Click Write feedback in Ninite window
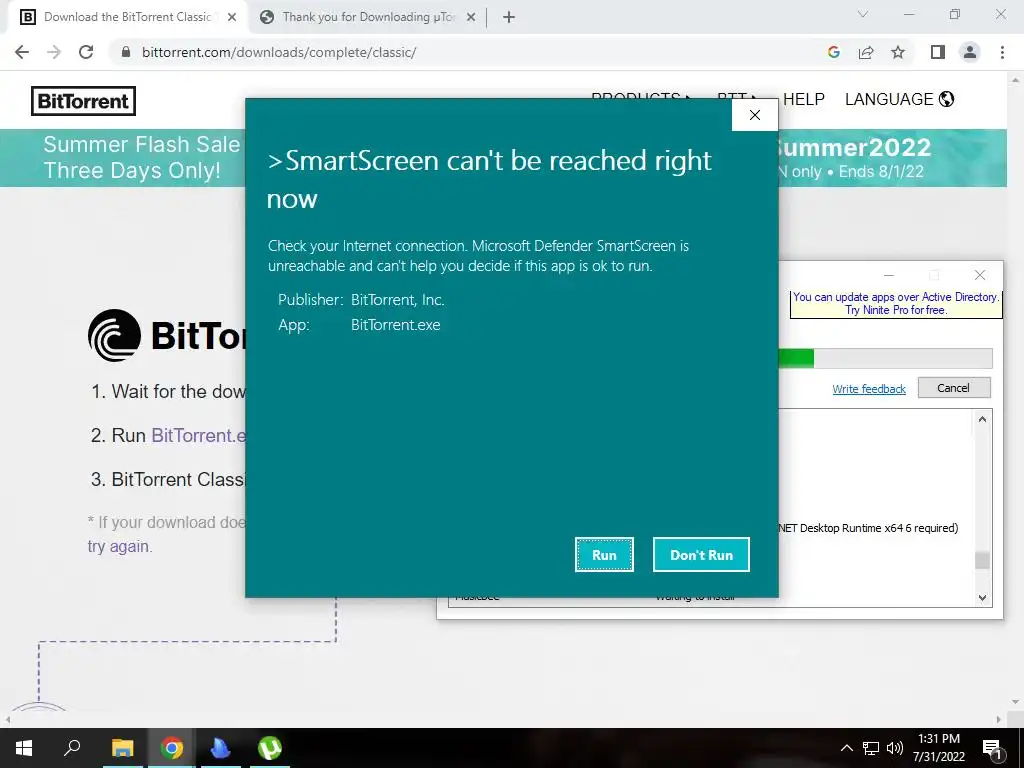 (869, 389)
